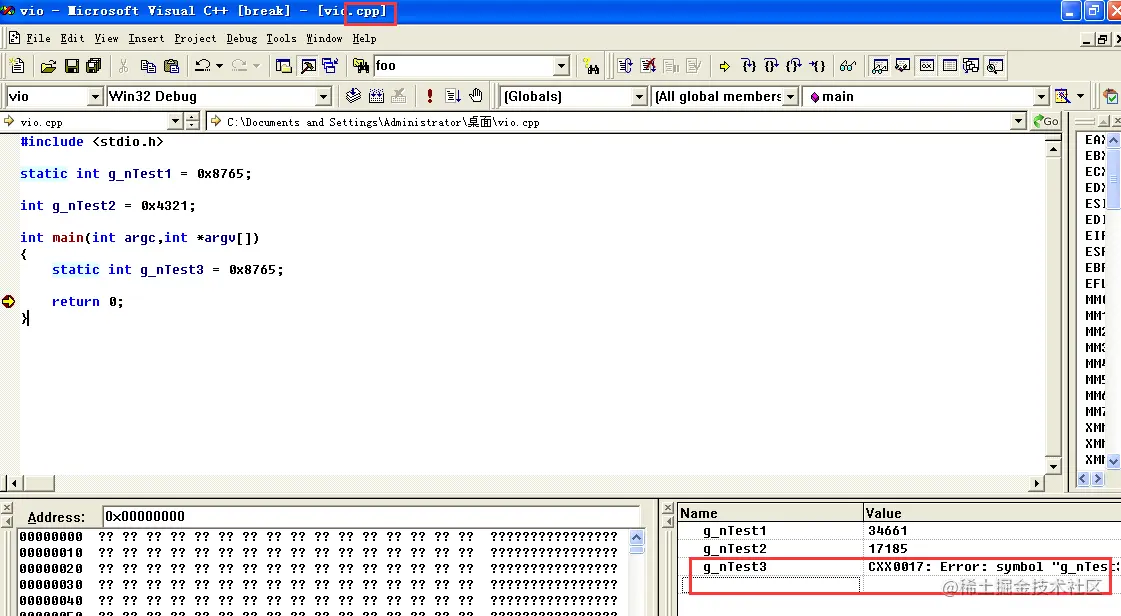Open the main members dropdown
The width and height of the screenshot is (1121, 616).
click(x=1041, y=96)
